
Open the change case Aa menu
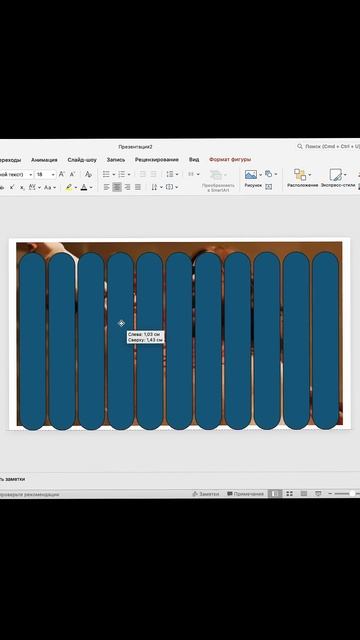pos(50,187)
